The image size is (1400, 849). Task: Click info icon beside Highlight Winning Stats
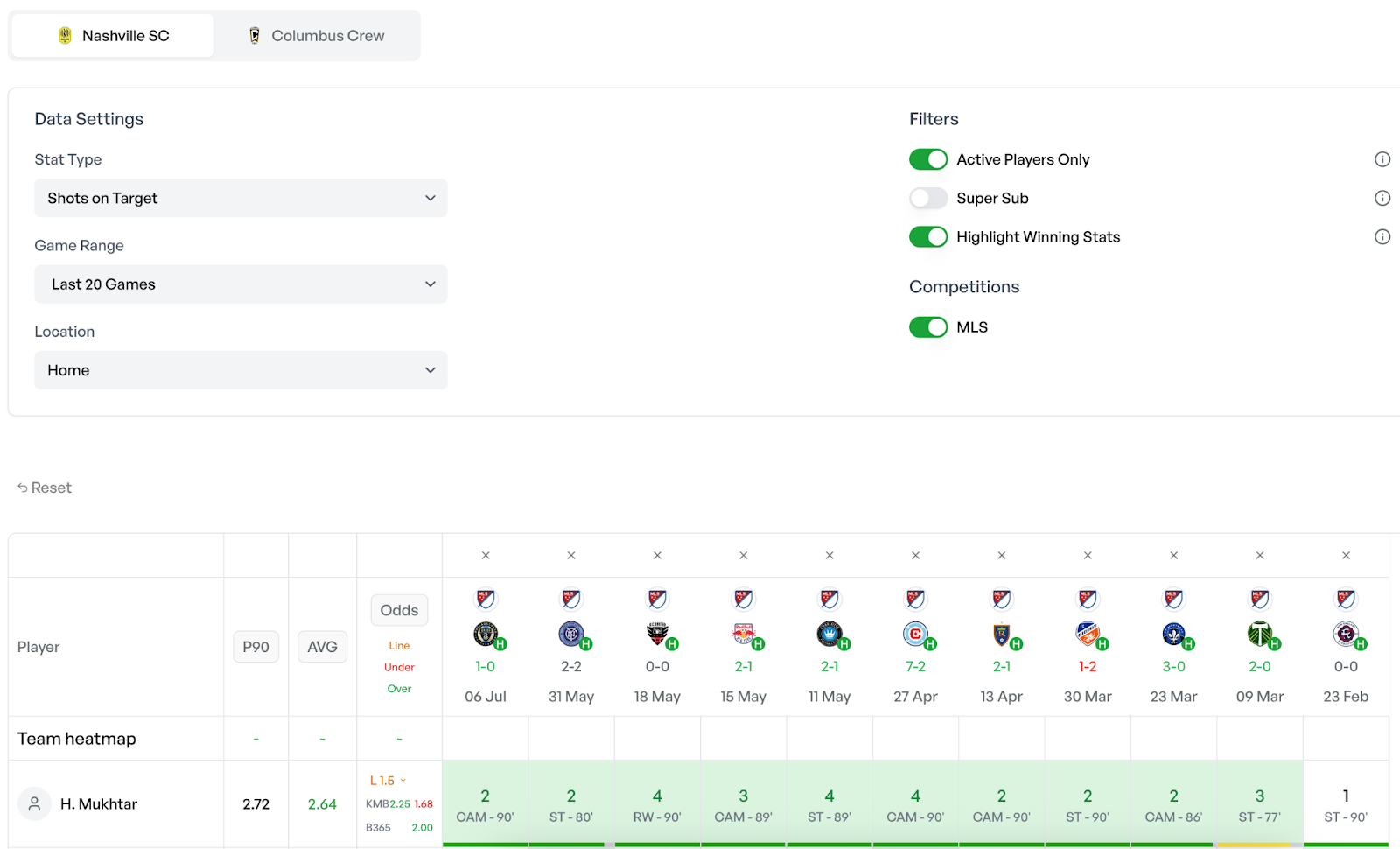[1382, 236]
